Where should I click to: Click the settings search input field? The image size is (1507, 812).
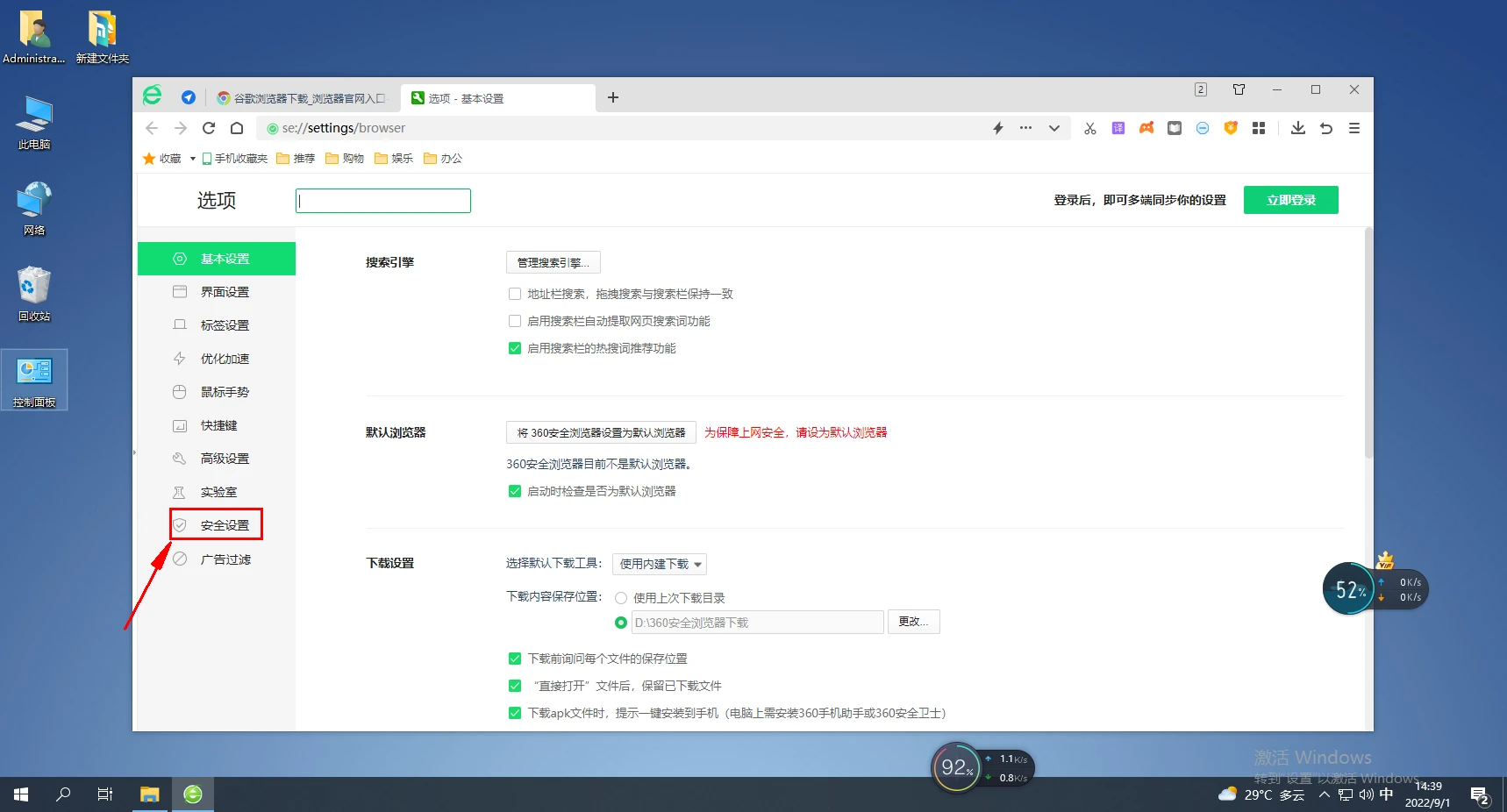[x=383, y=201]
